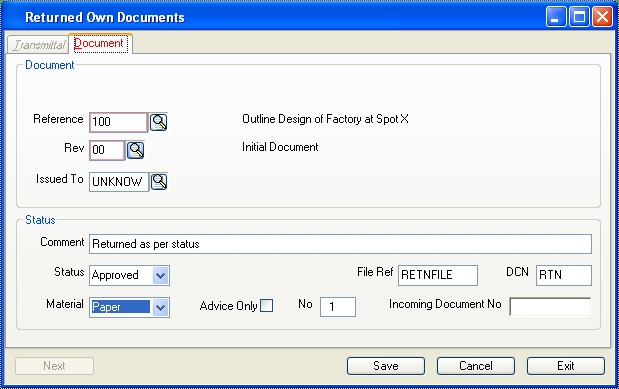Expand the Material dropdown arrow
The width and height of the screenshot is (619, 389).
[161, 307]
